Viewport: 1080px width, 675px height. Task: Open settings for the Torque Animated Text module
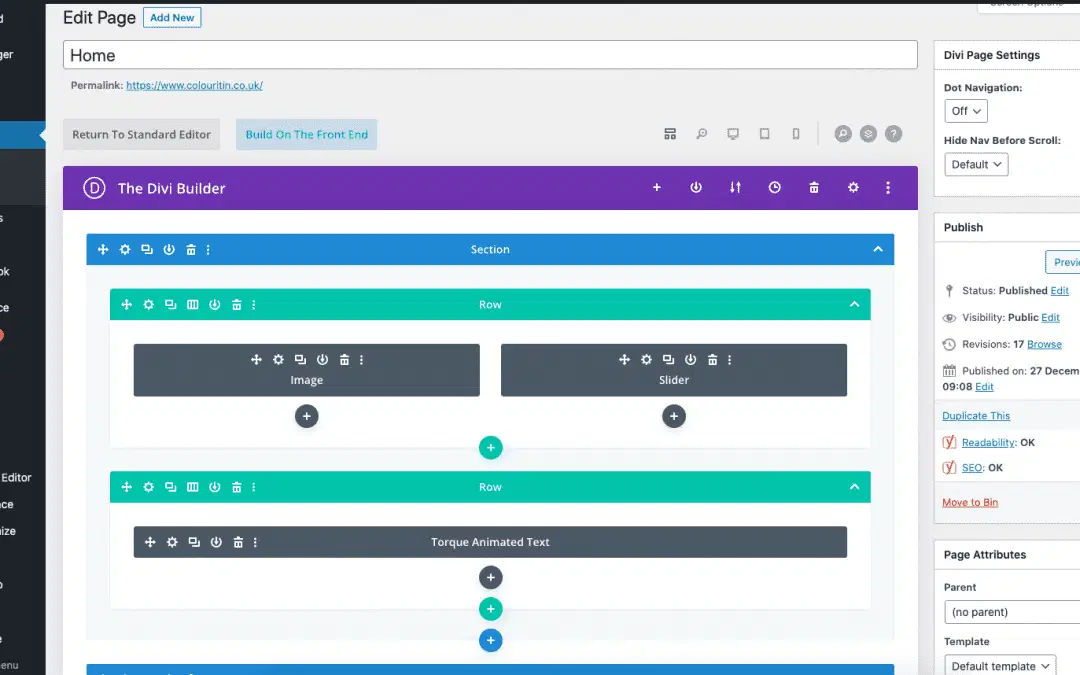click(x=172, y=541)
